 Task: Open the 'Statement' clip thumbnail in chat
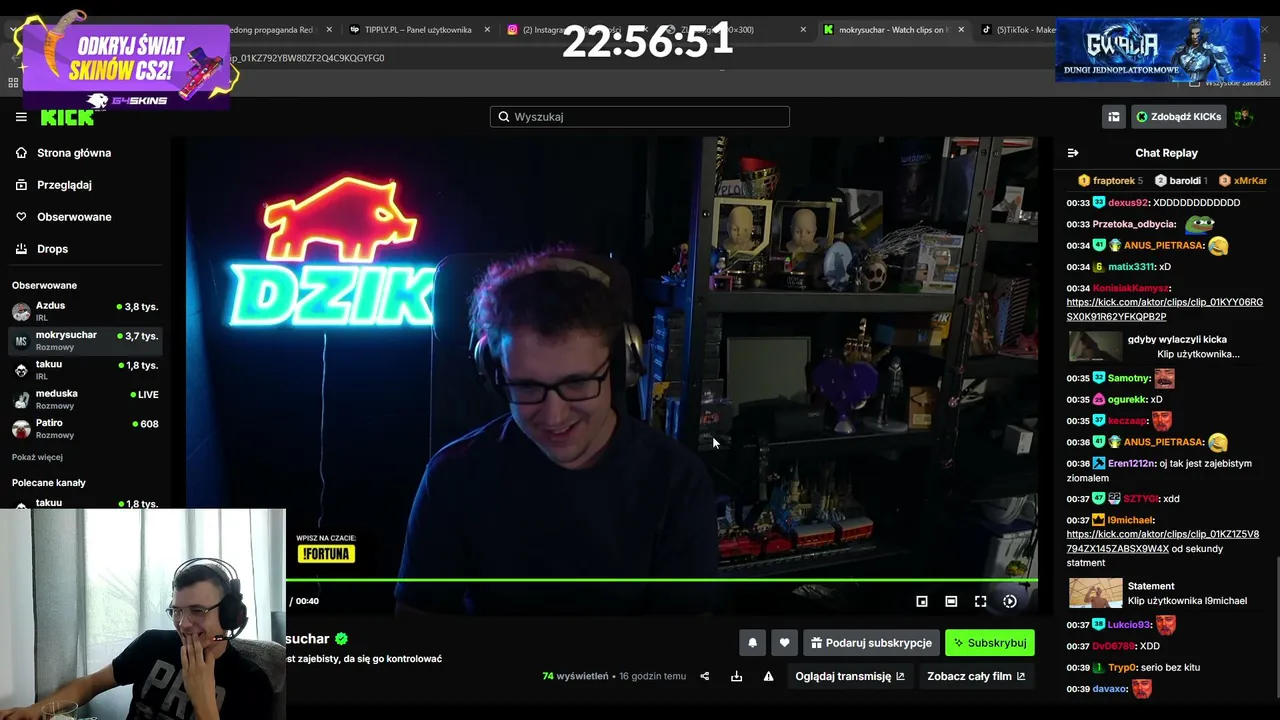point(1095,593)
